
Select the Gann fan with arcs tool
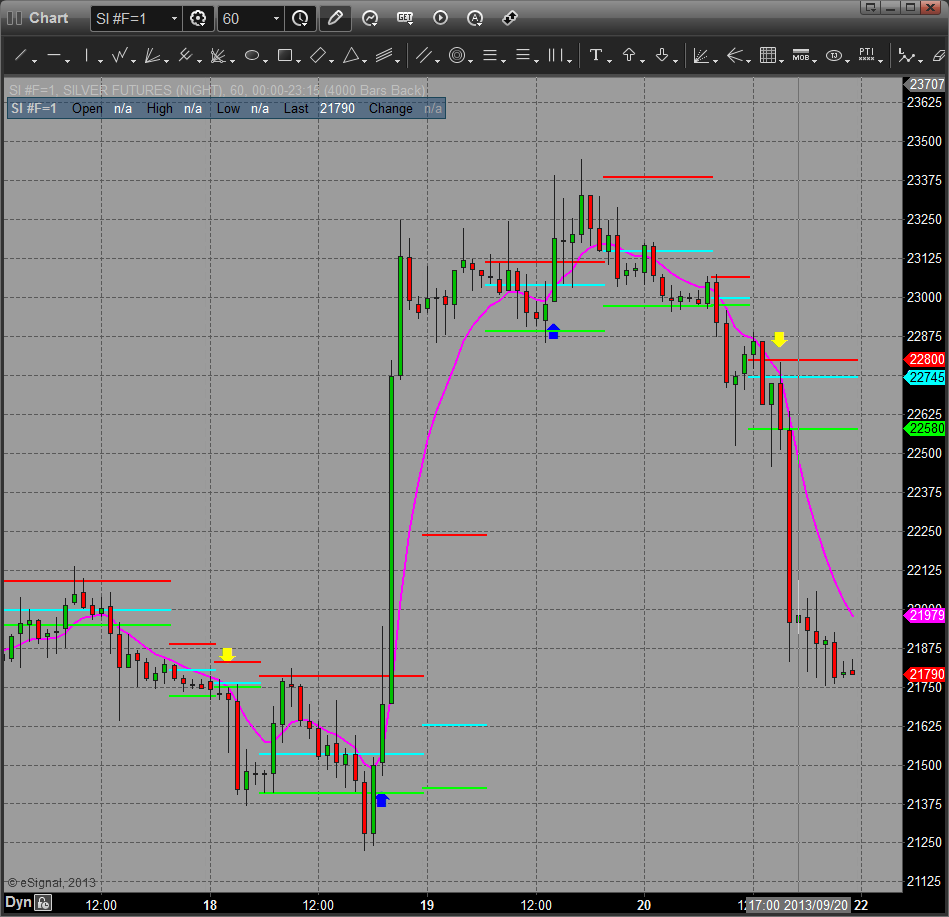pos(218,56)
